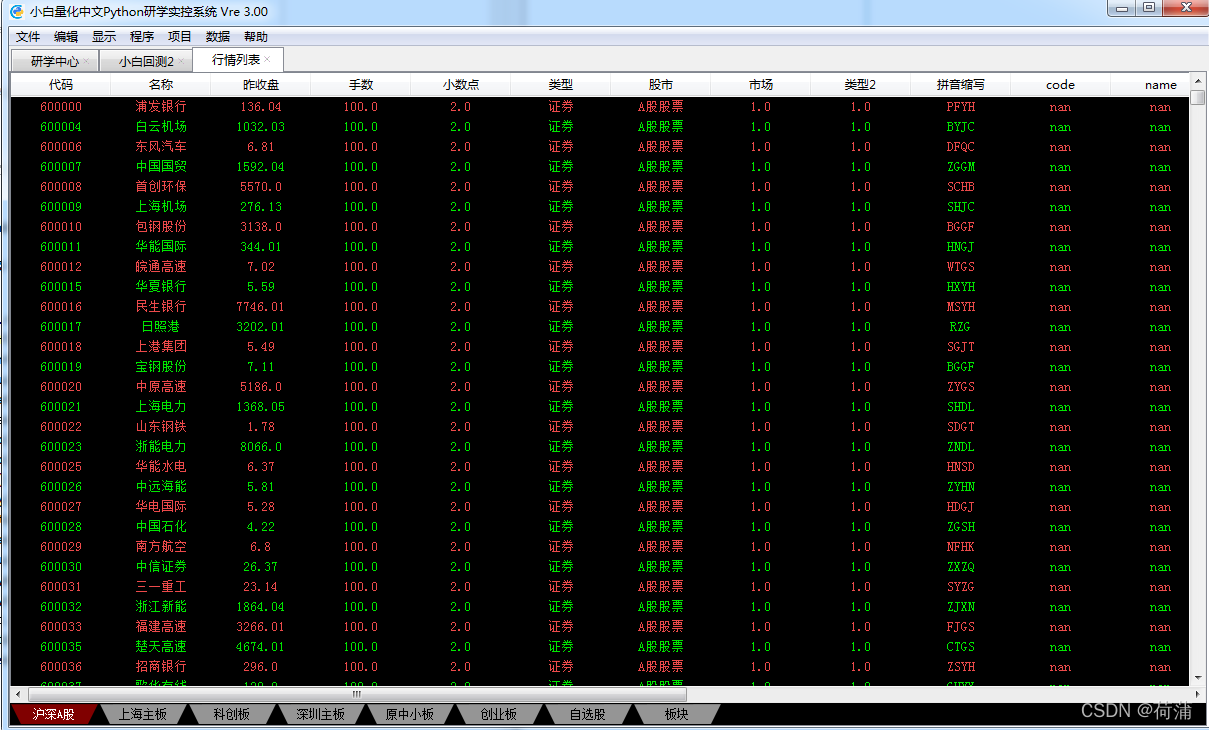Click pinyin code HNGJ
Screen dimensions: 1209x730
[961, 247]
